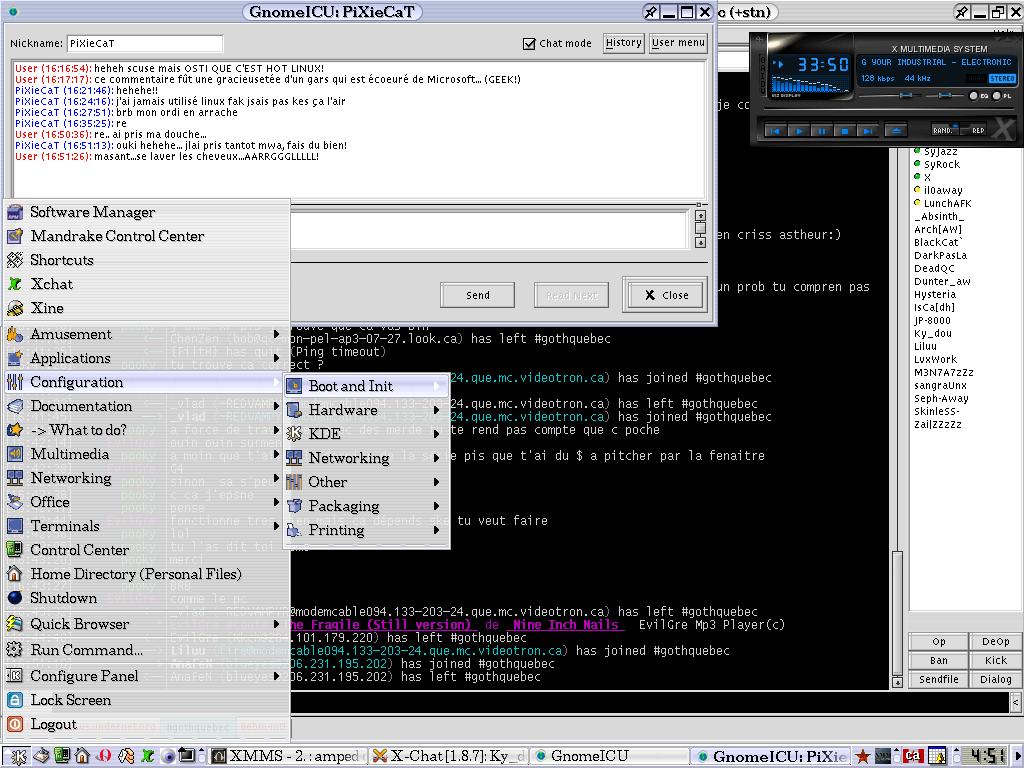
Task: Click the Canadian flag keyboard layout icon
Action: 912,756
